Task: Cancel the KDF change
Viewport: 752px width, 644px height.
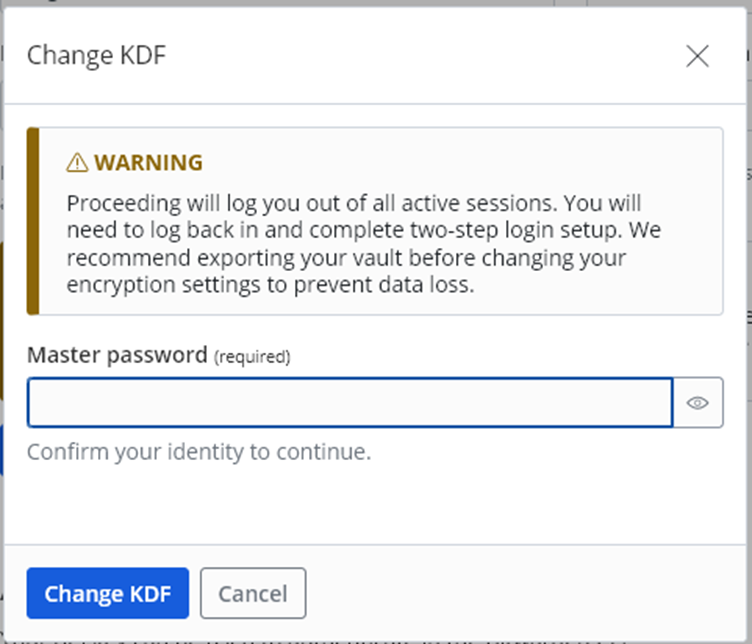Action: click(253, 594)
